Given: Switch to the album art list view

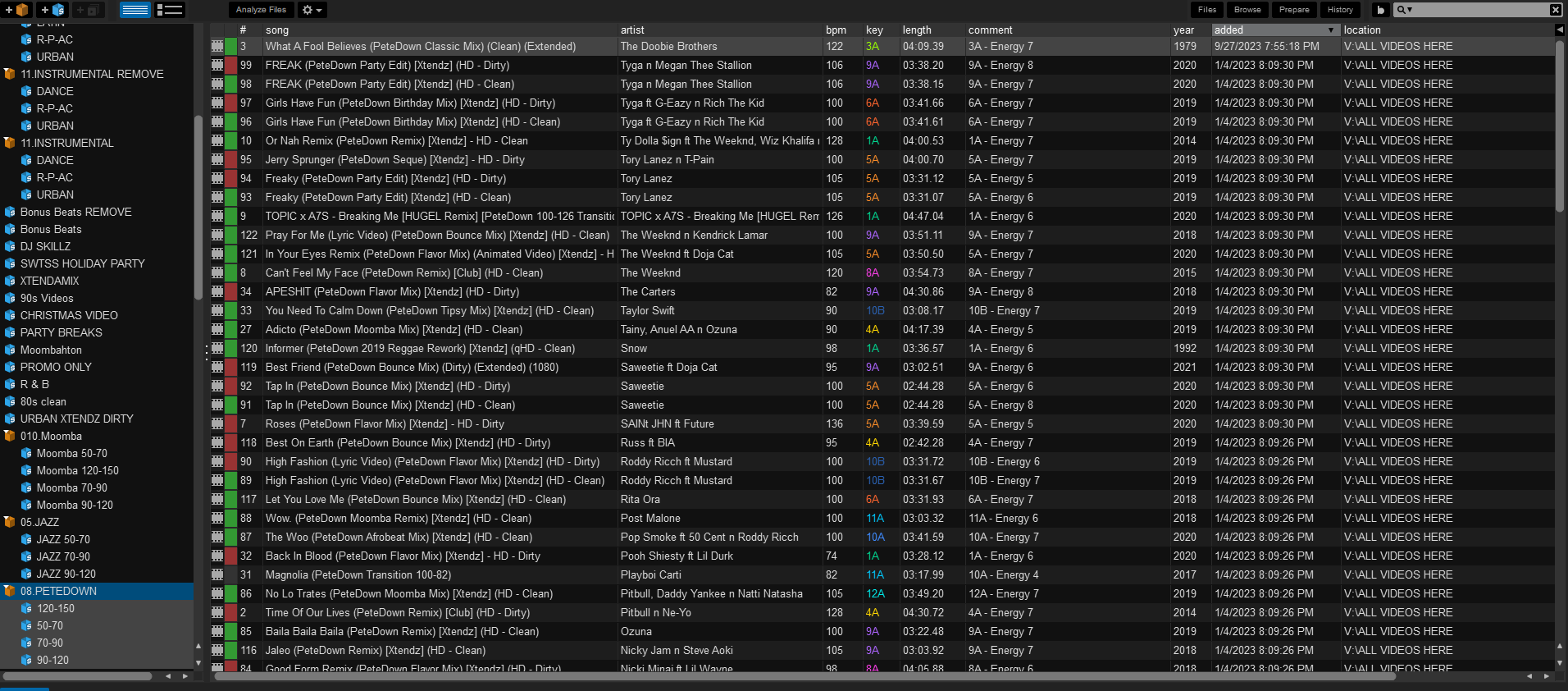Looking at the screenshot, I should (170, 10).
